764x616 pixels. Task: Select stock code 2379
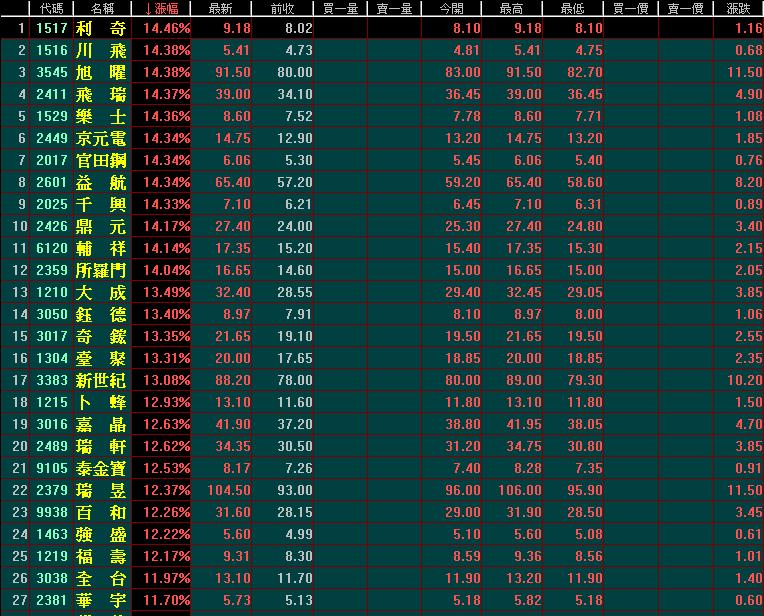point(52,490)
